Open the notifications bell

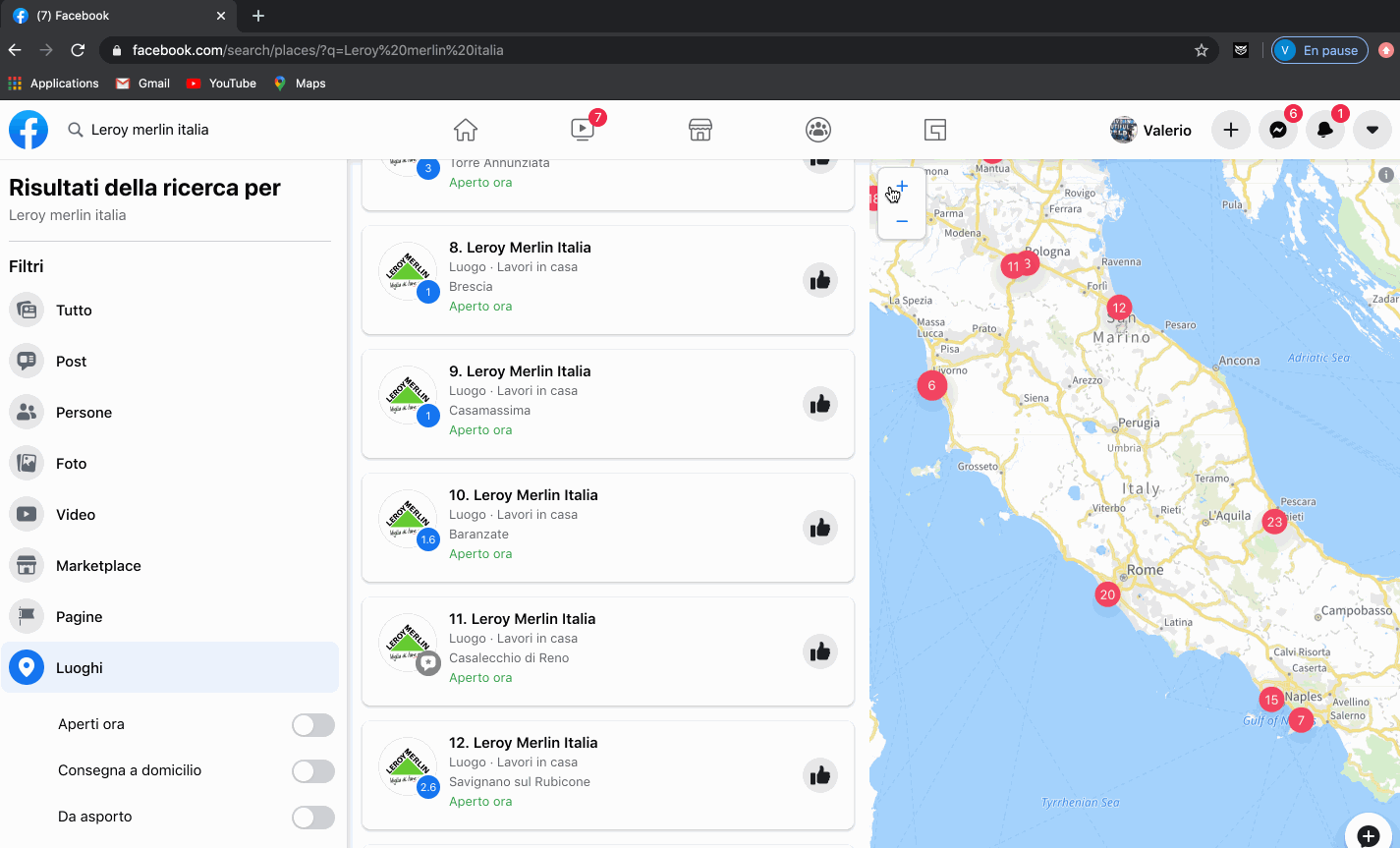(x=1325, y=130)
